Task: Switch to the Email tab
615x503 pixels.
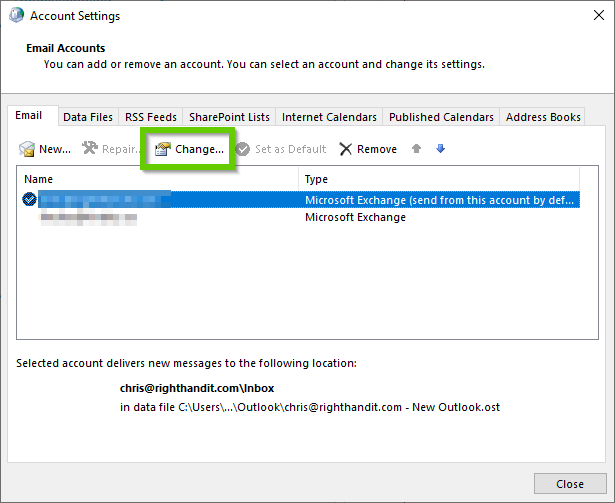Action: click(x=33, y=115)
